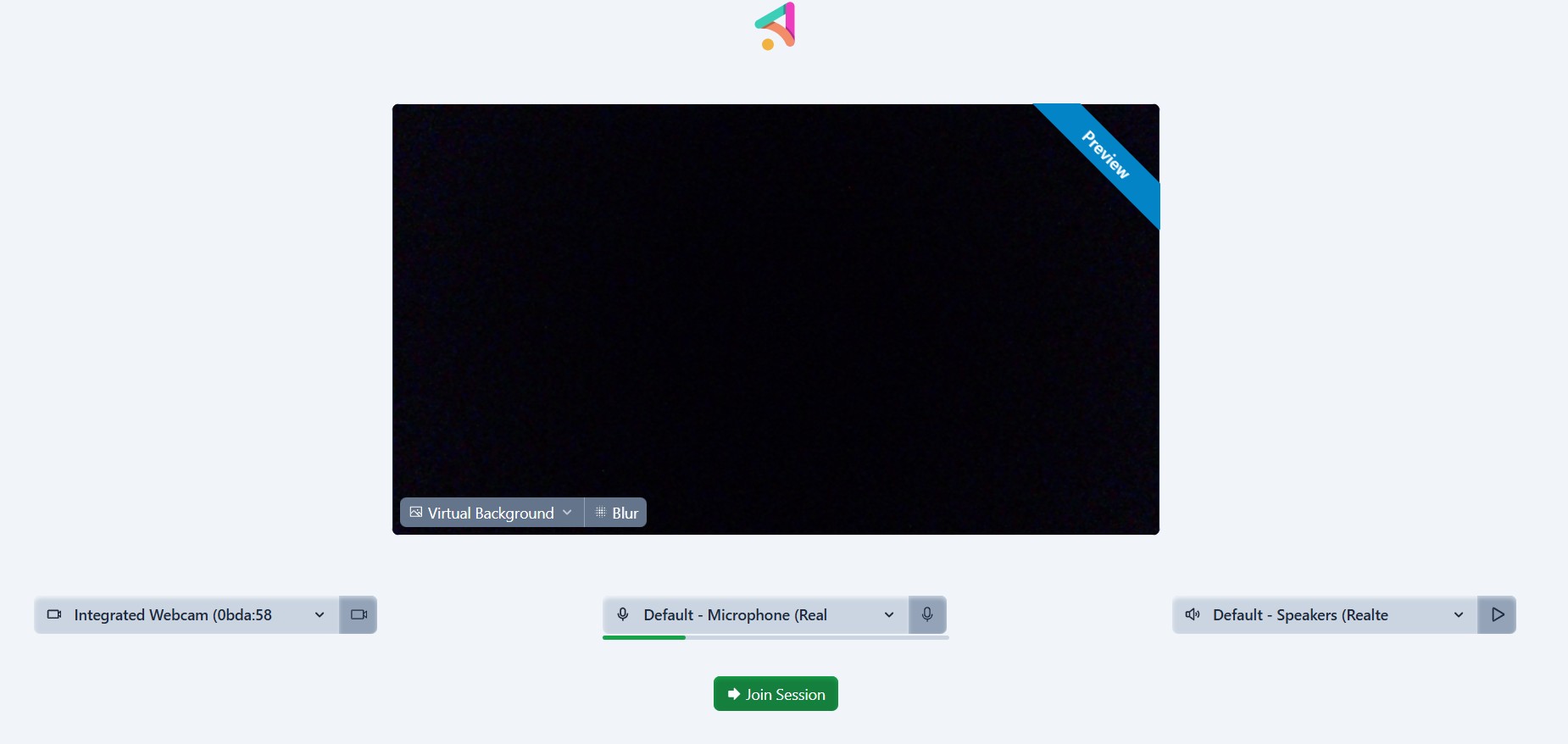Screen dimensions: 1568x744
Task: Click the app logo at the top
Action: click(x=775, y=26)
